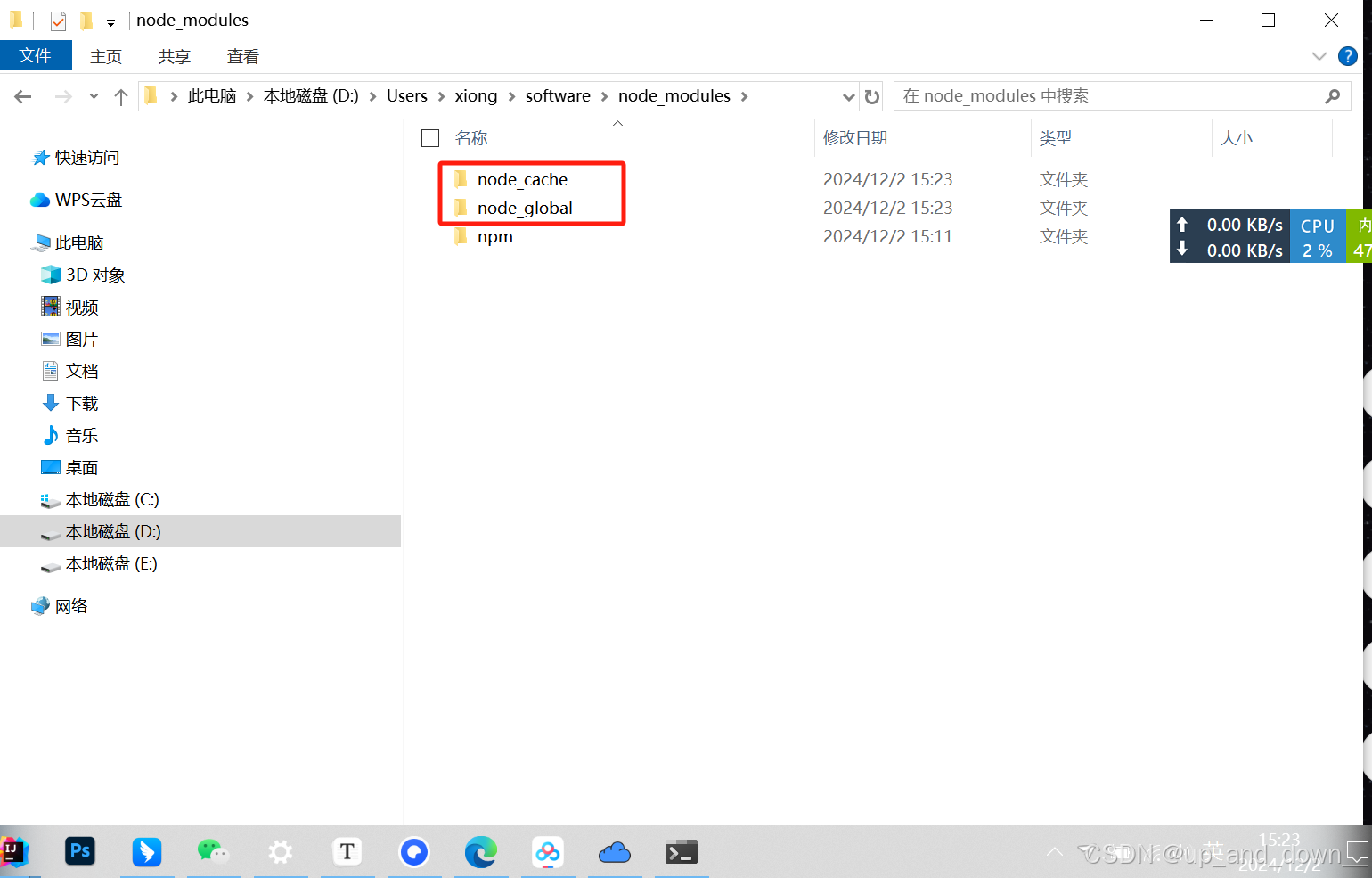Screen dimensions: 1372x878
Task: Open the Desktop folder in sidebar
Action: (70, 467)
